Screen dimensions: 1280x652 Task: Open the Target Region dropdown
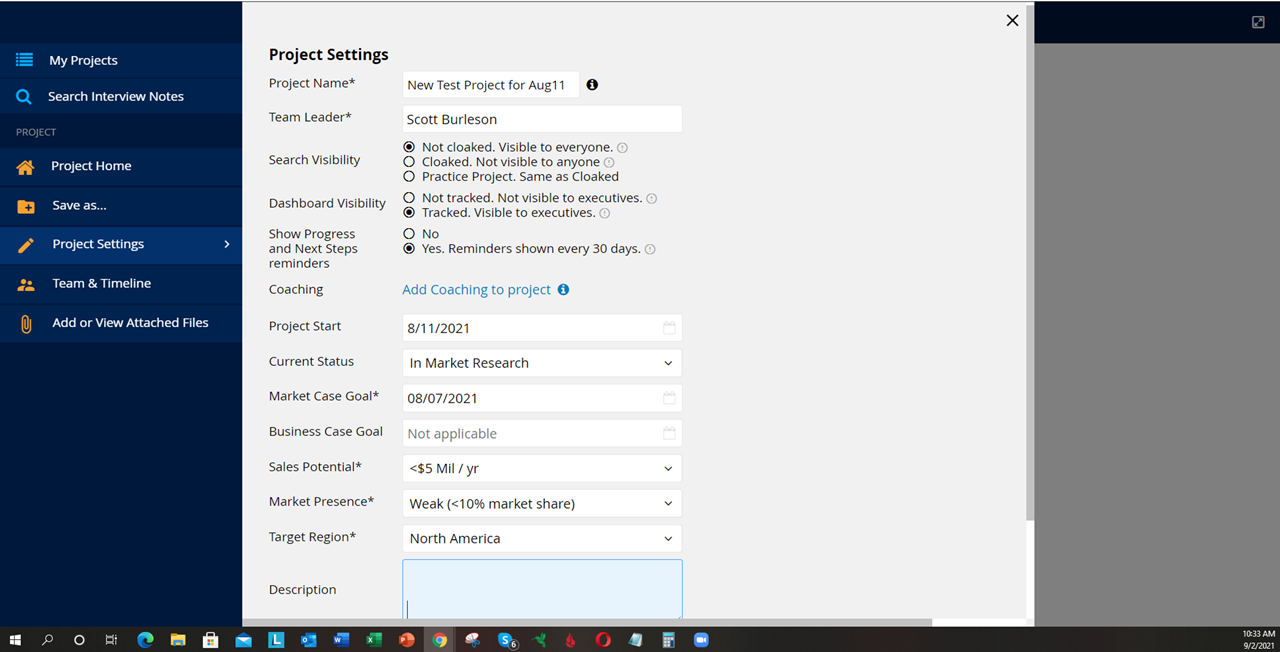click(x=542, y=538)
